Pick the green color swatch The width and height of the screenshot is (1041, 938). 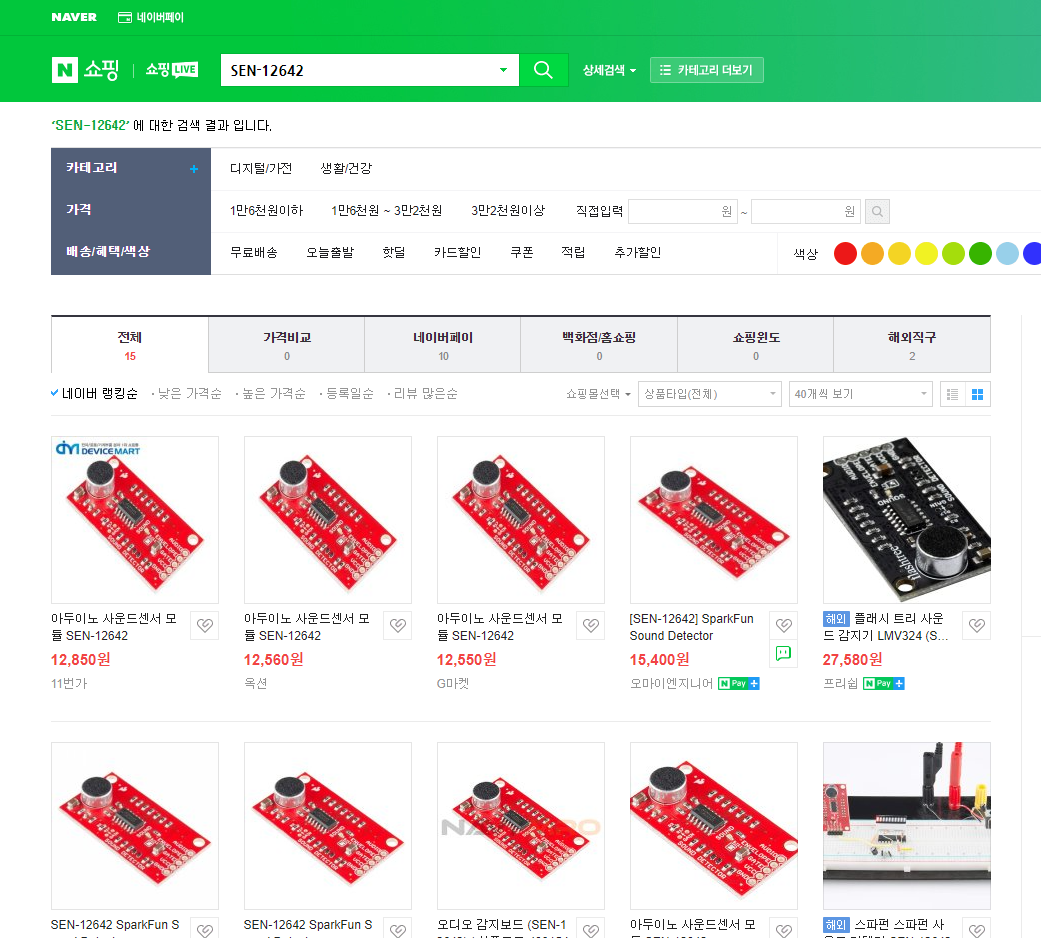coord(980,253)
